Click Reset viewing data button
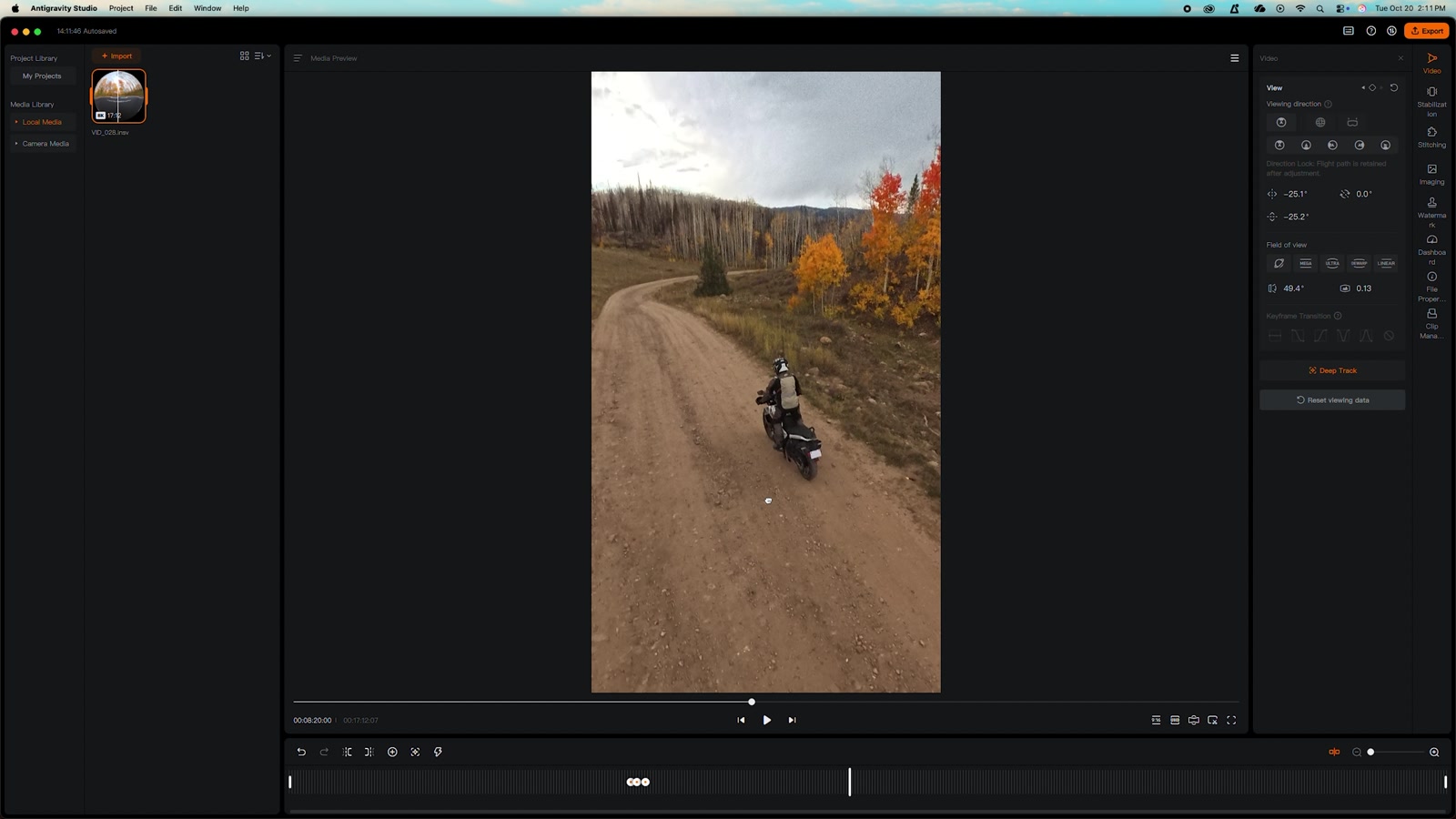The width and height of the screenshot is (1456, 819). tap(1332, 400)
